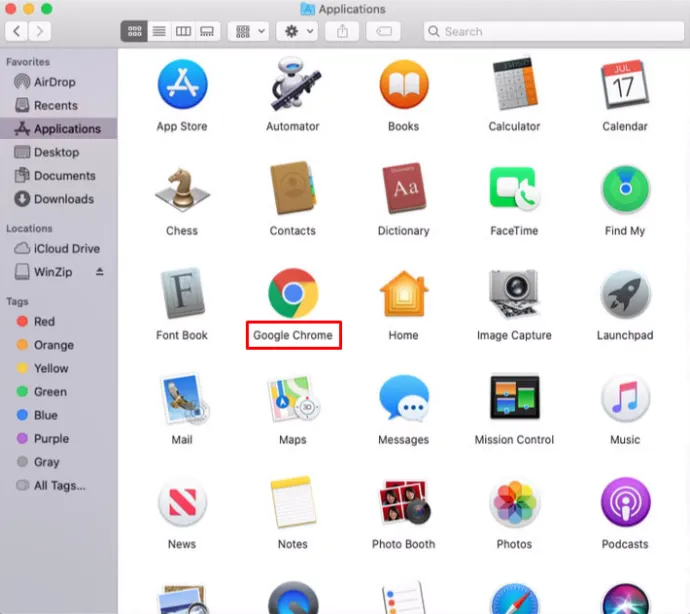Switch to column view
Image resolution: width=690 pixels, height=614 pixels.
point(183,31)
